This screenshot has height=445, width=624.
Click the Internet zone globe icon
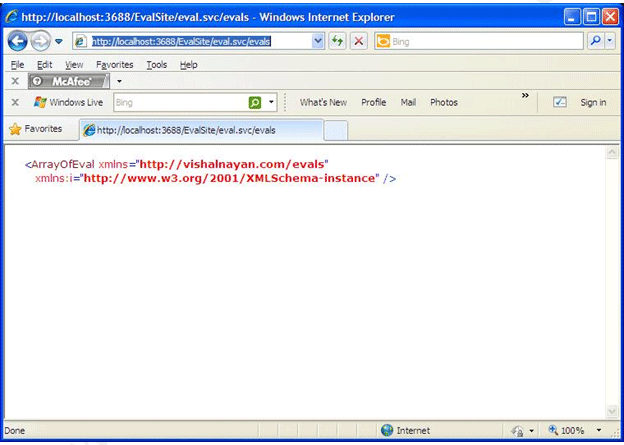pos(387,430)
